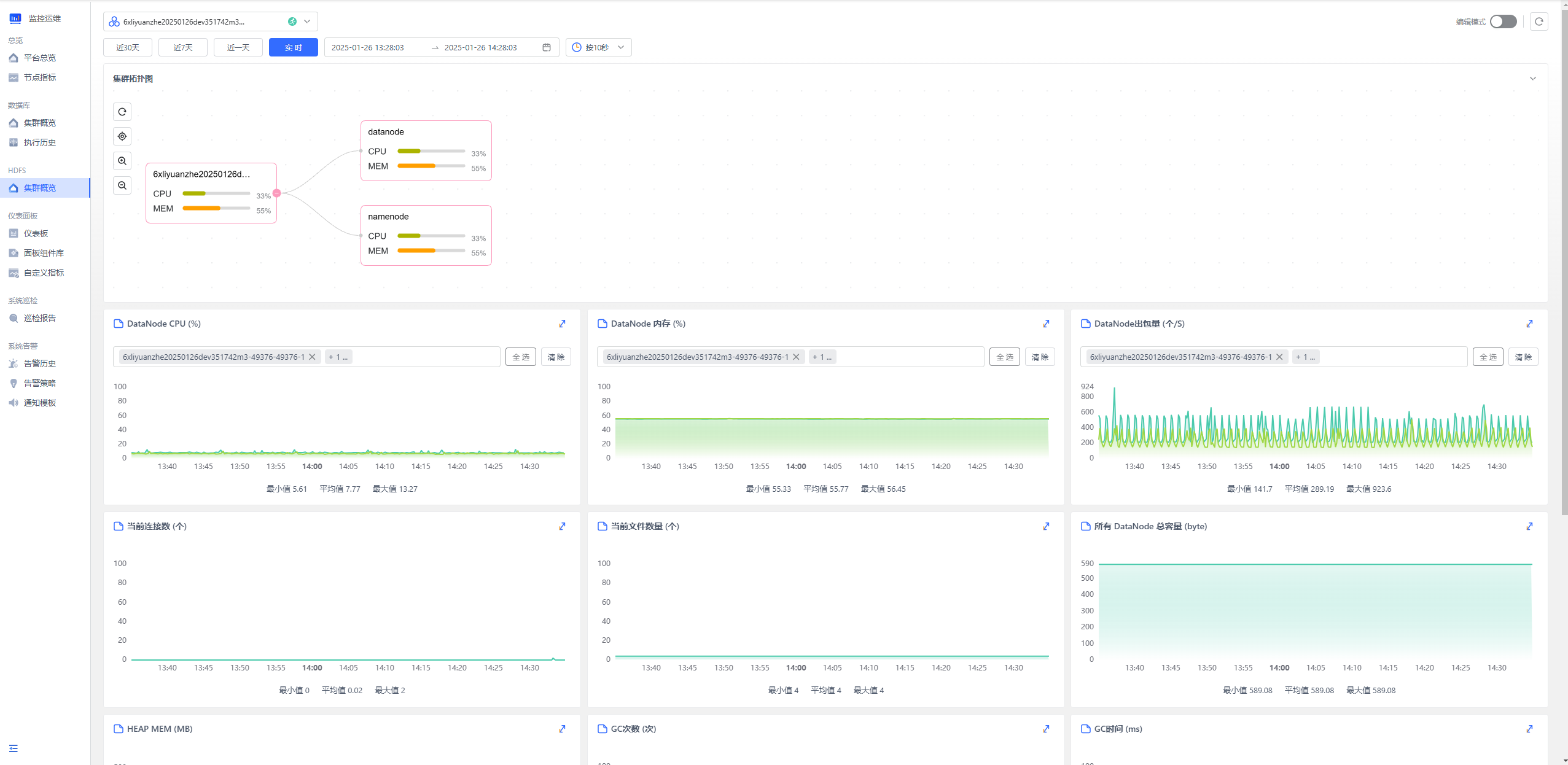Expand HEAP MEM chart to fullscreen
The height and width of the screenshot is (765, 1568).
coord(562,729)
